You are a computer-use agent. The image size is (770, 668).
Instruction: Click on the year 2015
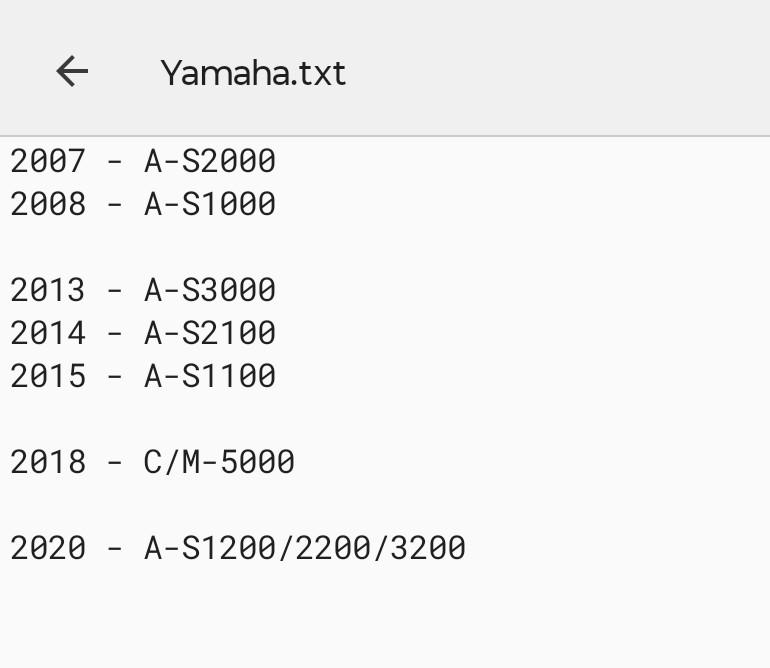48,376
